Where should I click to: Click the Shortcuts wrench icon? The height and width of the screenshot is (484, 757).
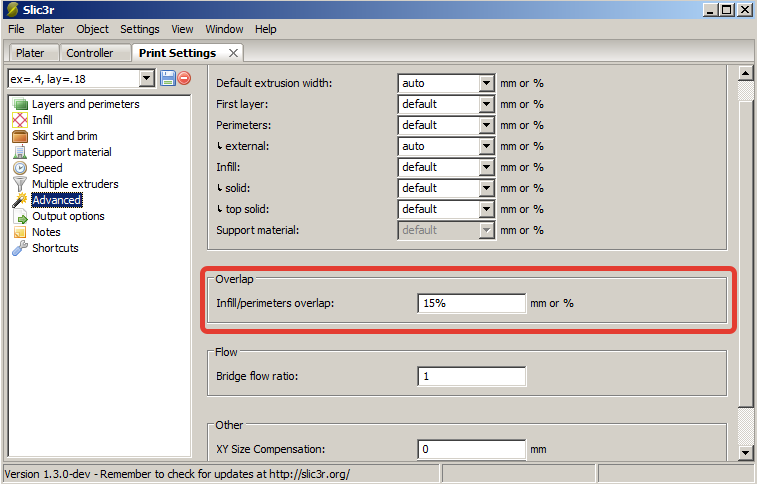(x=20, y=248)
